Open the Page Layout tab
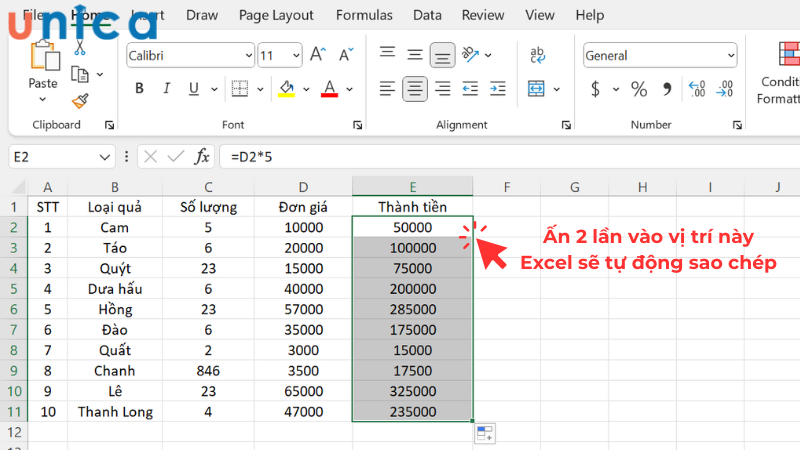This screenshot has height=450, width=800. (x=276, y=15)
